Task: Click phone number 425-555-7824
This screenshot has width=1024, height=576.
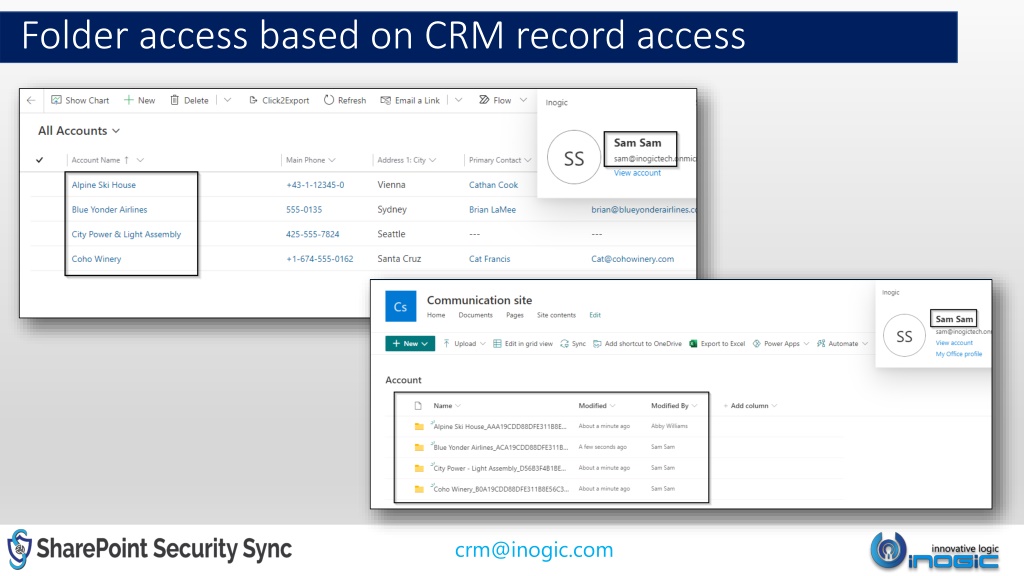Action: [313, 234]
